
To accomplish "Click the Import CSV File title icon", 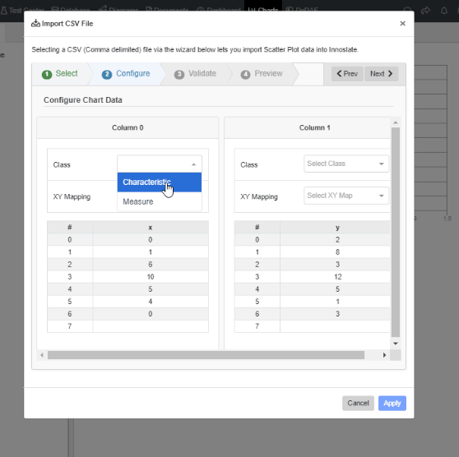I will coord(35,23).
